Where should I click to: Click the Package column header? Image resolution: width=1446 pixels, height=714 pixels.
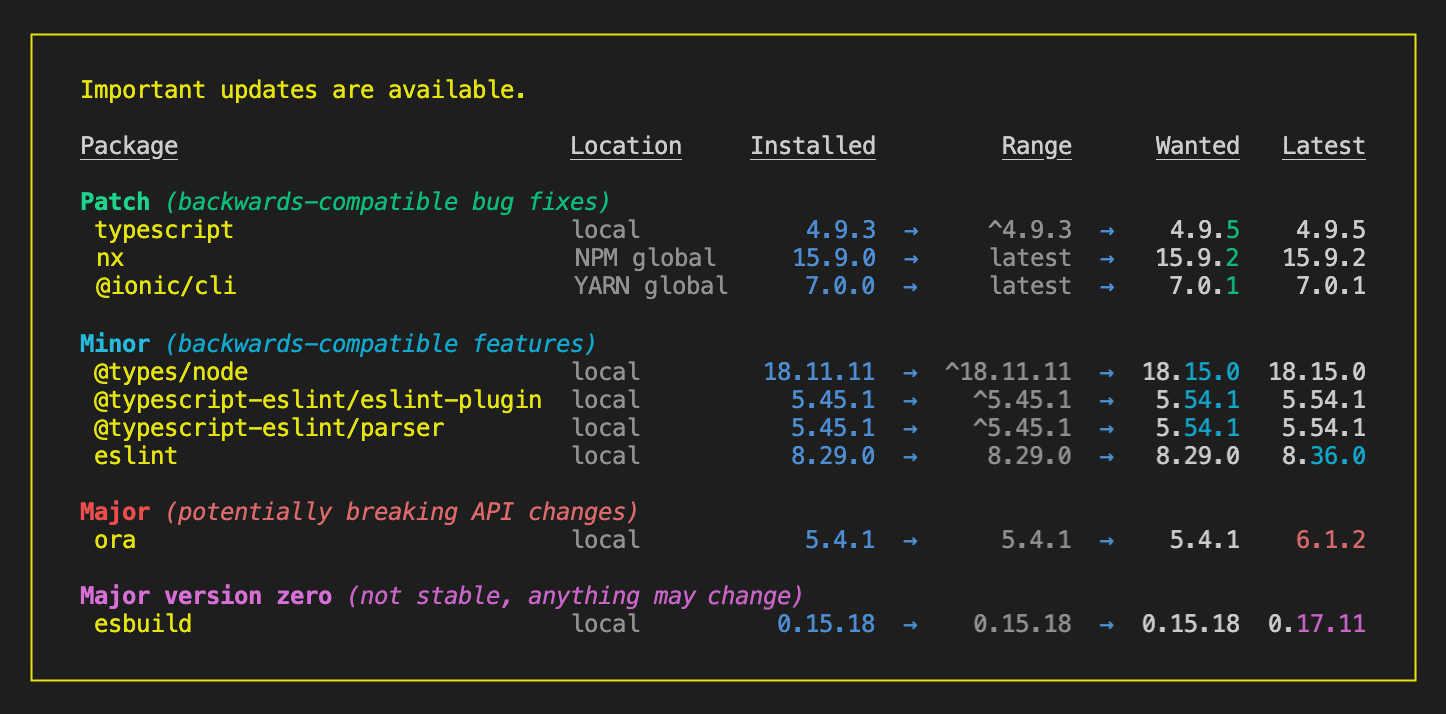tap(128, 145)
